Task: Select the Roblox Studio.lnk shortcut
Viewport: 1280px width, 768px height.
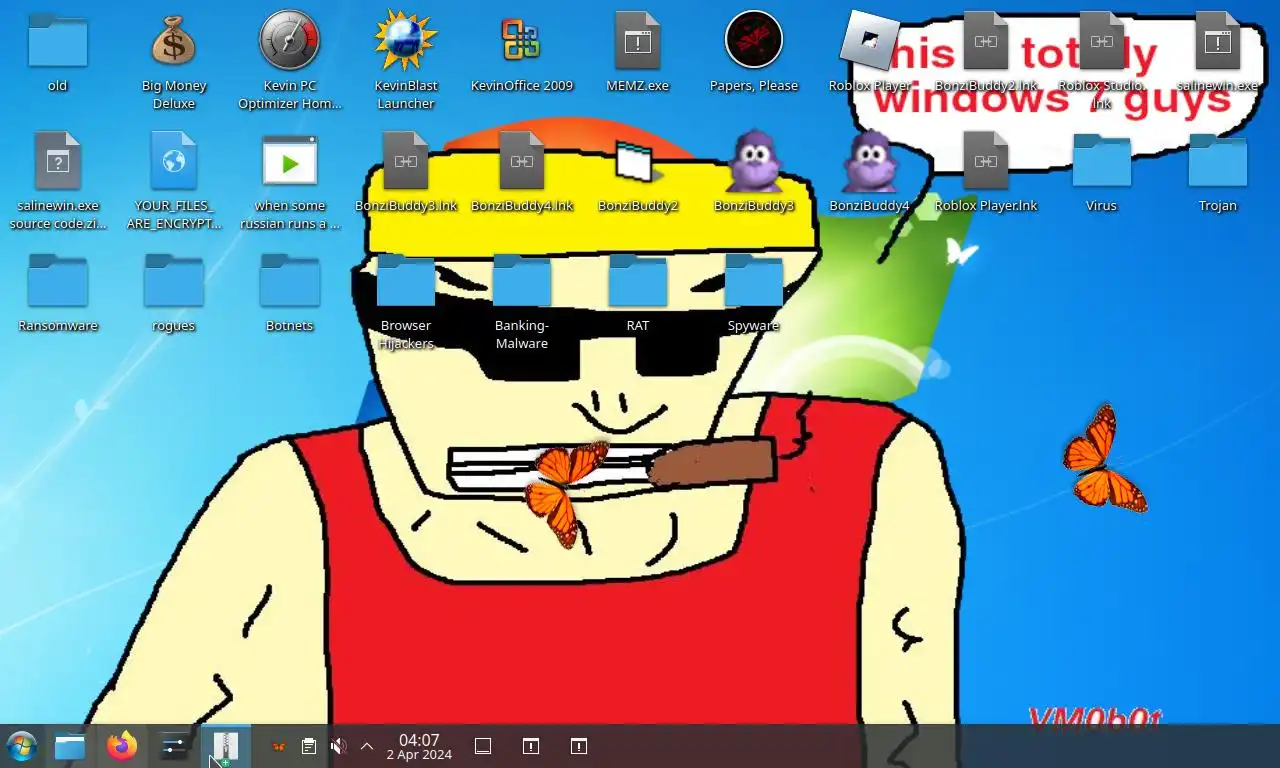Action: tap(1102, 40)
